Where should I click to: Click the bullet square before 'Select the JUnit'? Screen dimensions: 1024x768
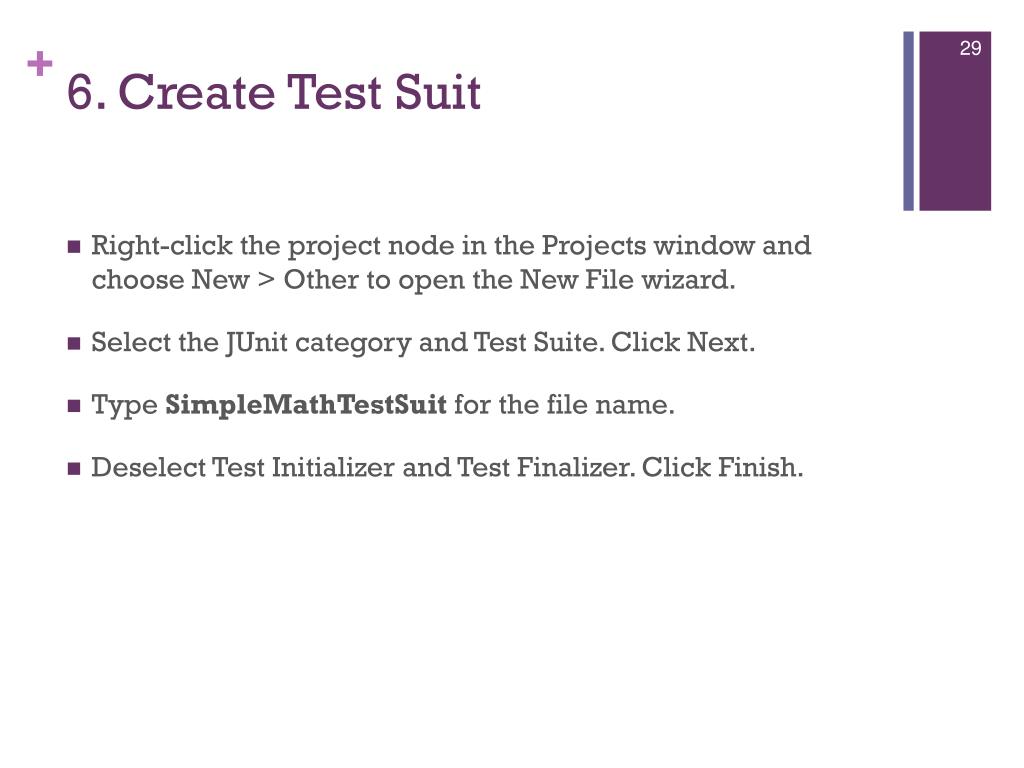(x=74, y=344)
